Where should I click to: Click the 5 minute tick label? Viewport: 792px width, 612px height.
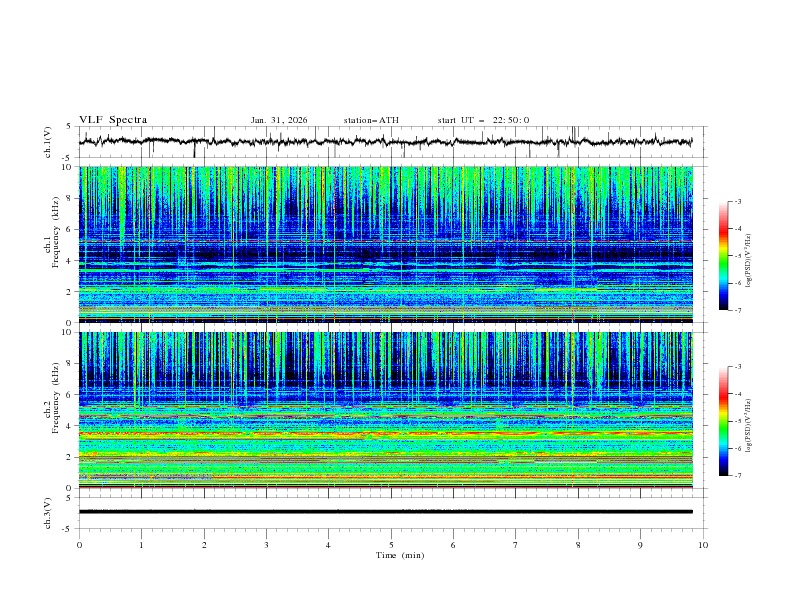point(391,545)
